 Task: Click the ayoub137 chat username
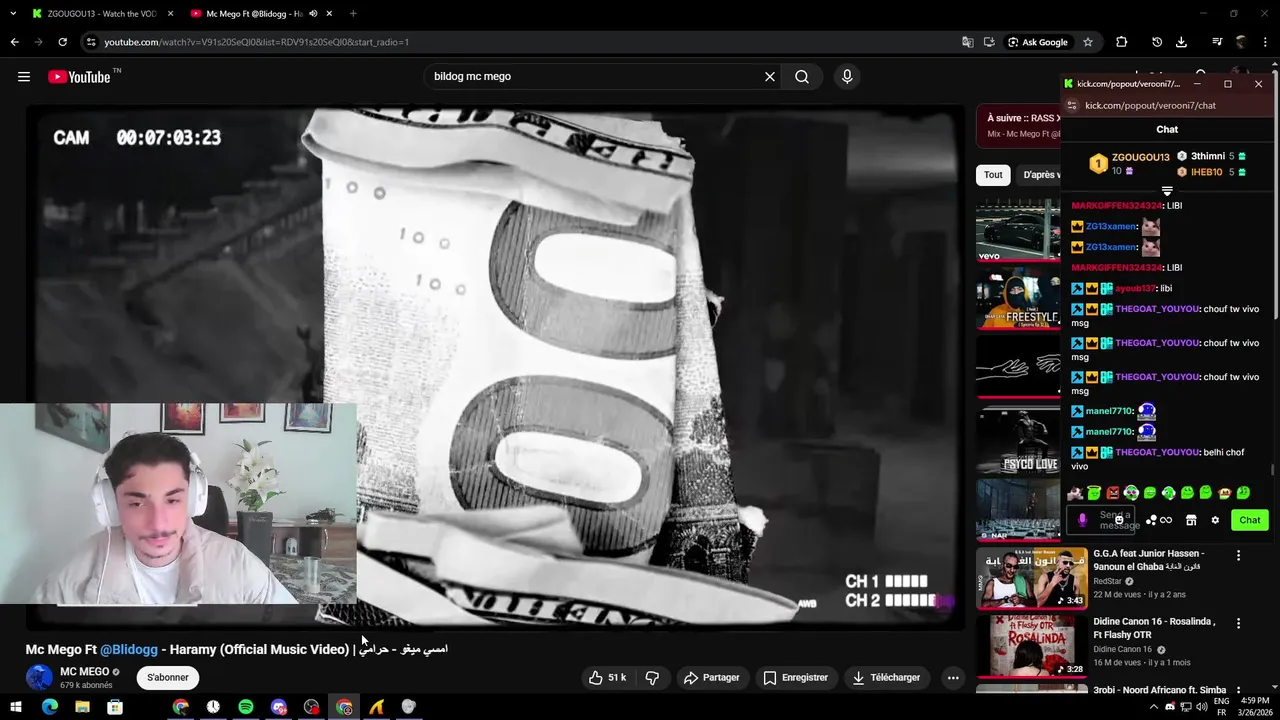(1135, 288)
